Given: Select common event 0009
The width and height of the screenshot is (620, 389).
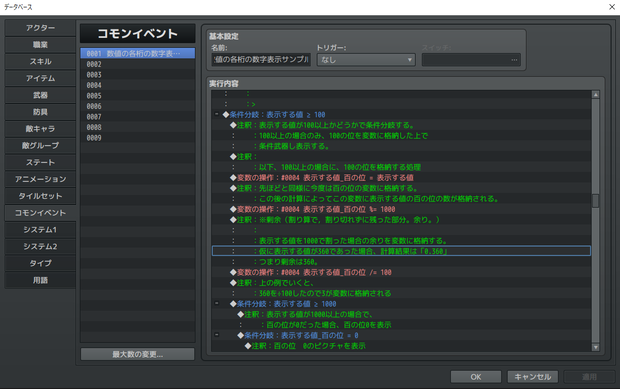Looking at the screenshot, I should coord(138,138).
